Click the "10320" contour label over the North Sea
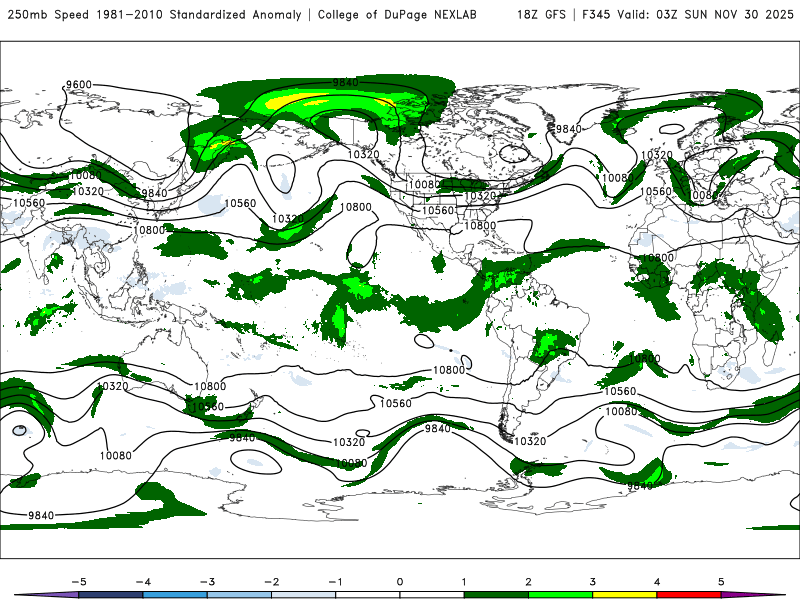The height and width of the screenshot is (600, 800). tap(657, 155)
